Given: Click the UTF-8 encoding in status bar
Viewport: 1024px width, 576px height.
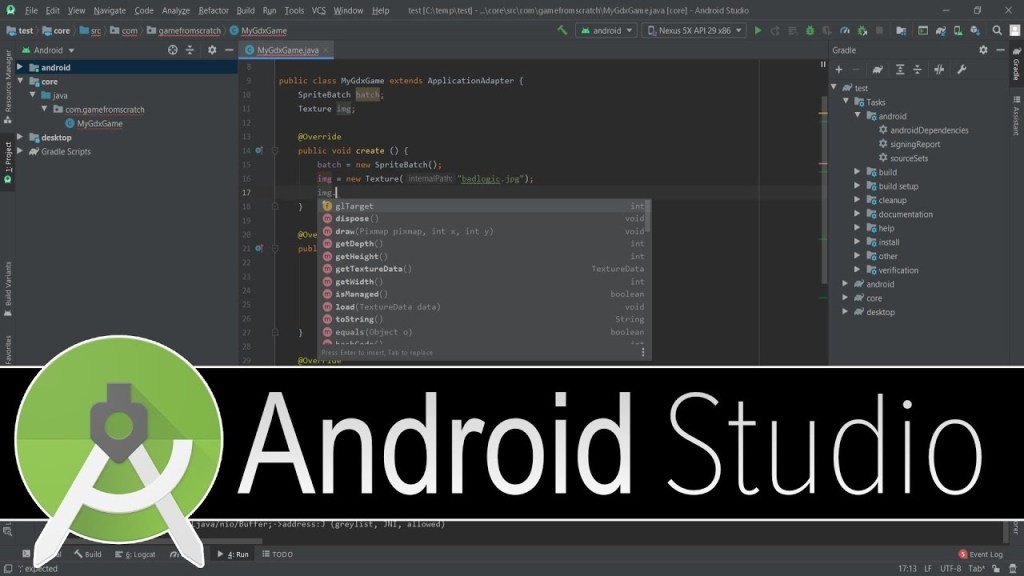Looking at the screenshot, I should pyautogui.click(x=950, y=568).
